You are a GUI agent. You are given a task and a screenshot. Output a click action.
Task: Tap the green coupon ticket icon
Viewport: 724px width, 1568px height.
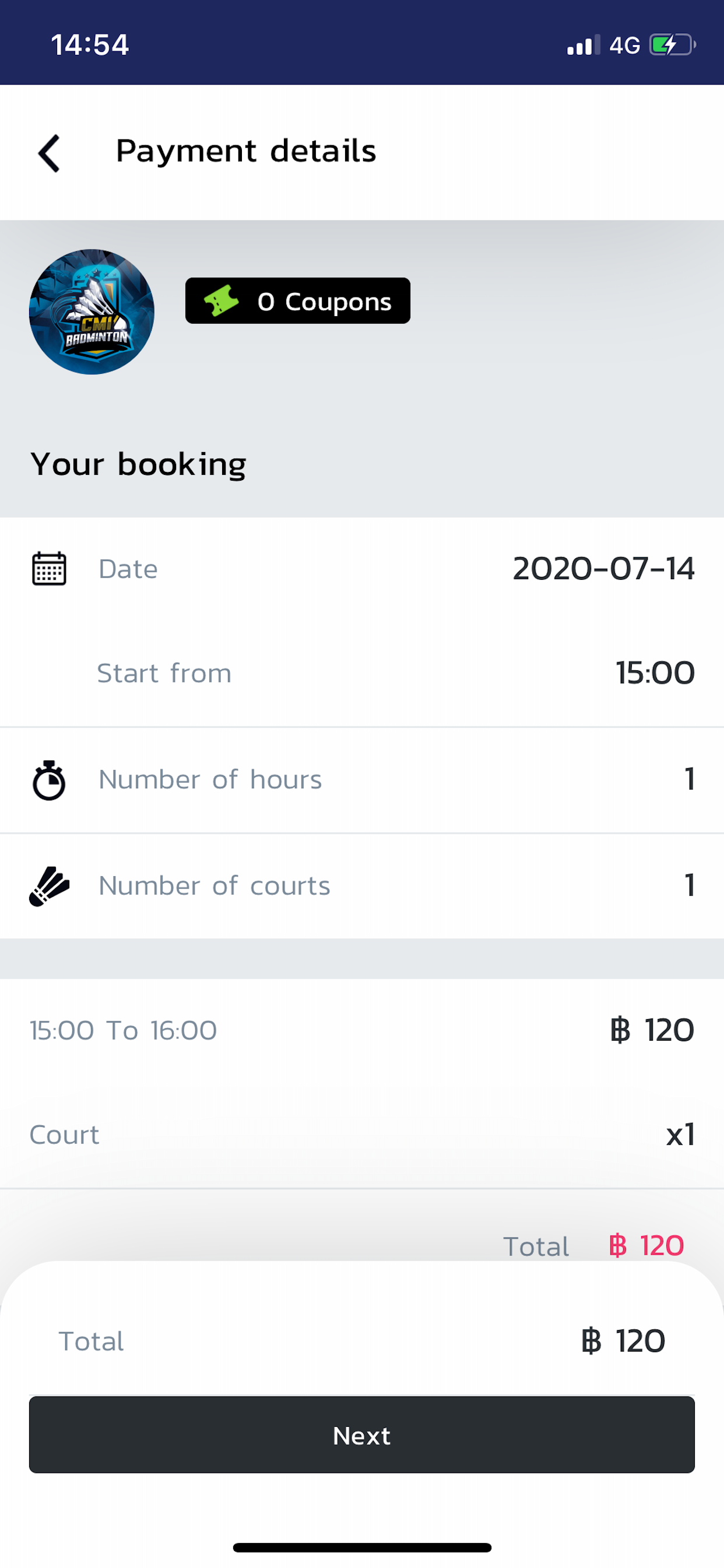tap(221, 300)
